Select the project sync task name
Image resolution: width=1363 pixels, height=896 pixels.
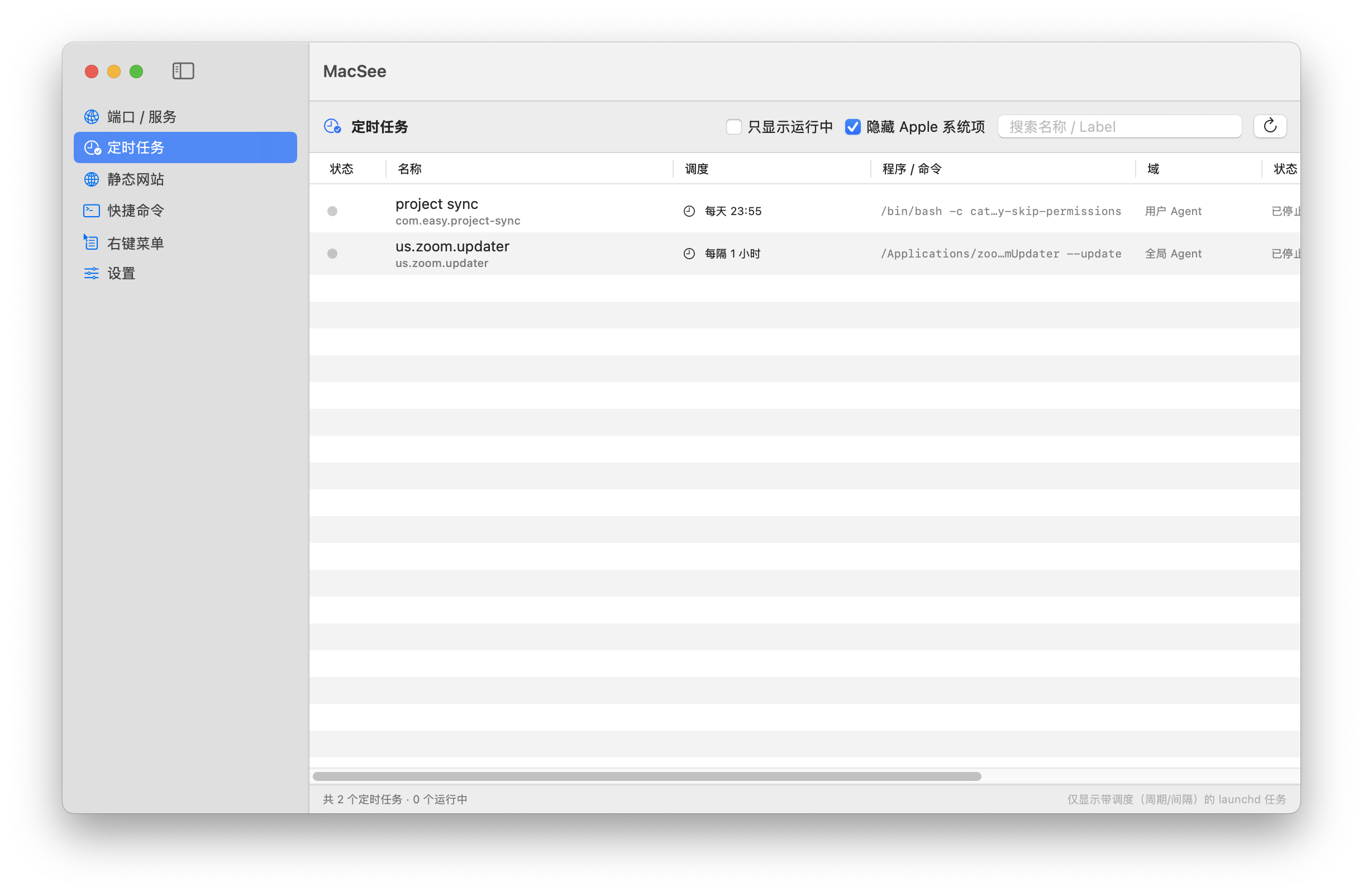[x=436, y=204]
